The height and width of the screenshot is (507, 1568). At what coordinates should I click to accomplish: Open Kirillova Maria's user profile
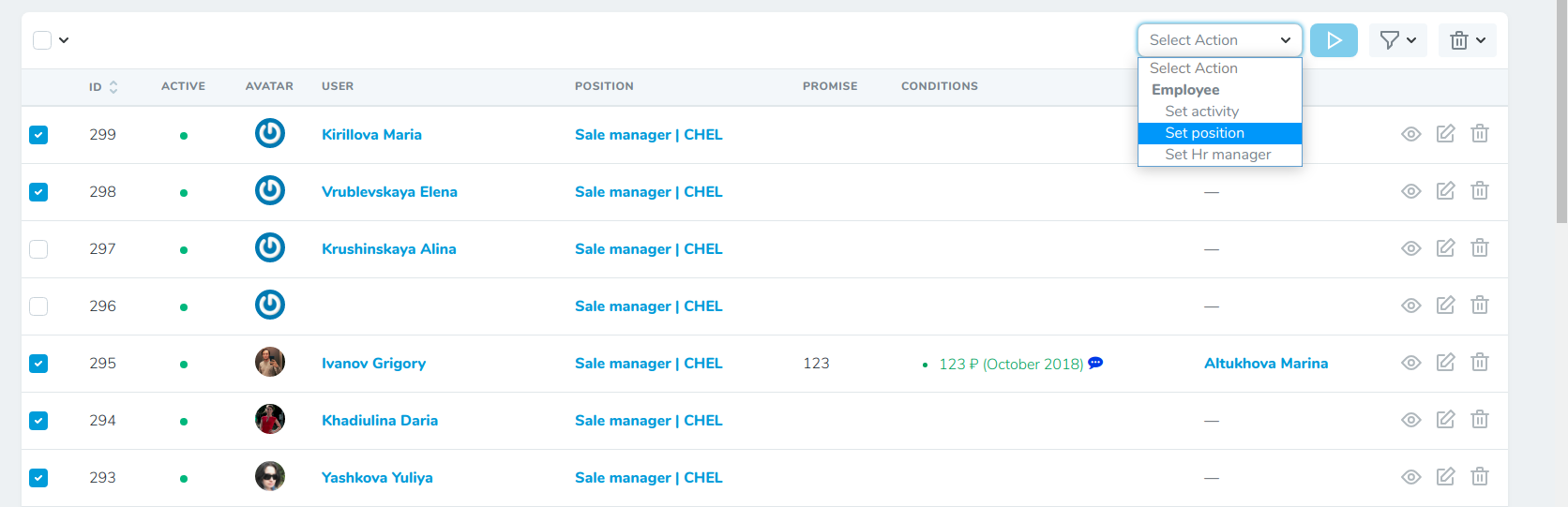coord(371,135)
